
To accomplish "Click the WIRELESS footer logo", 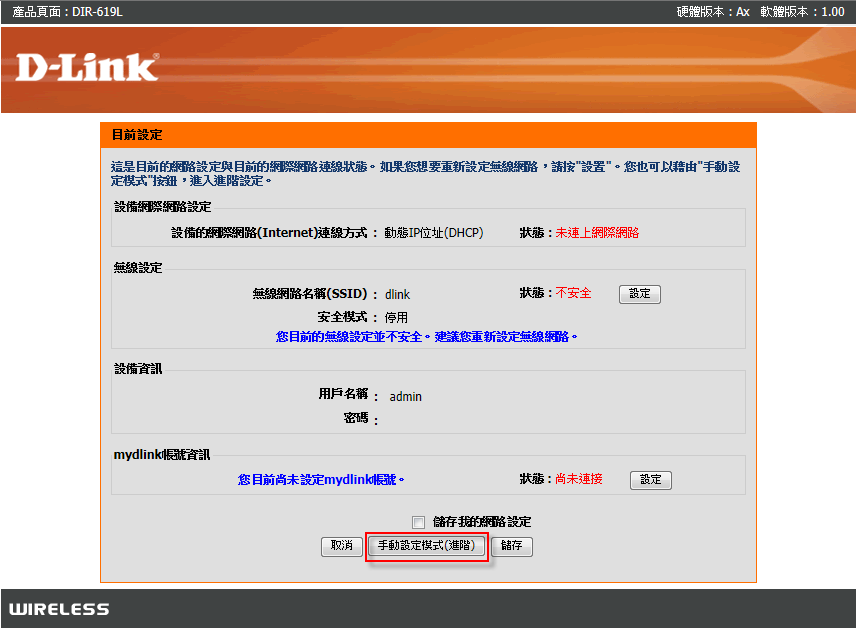I will coord(59,609).
